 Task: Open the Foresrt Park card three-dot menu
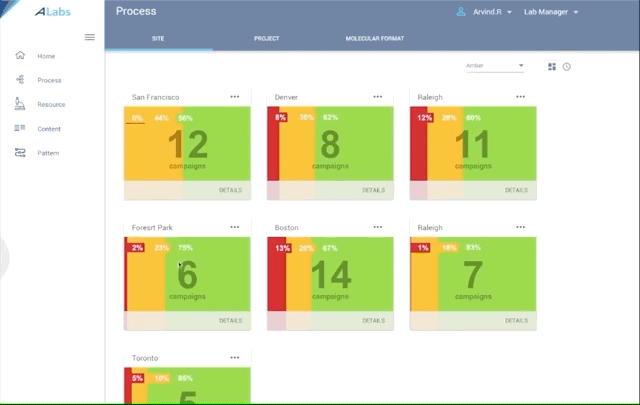point(235,227)
